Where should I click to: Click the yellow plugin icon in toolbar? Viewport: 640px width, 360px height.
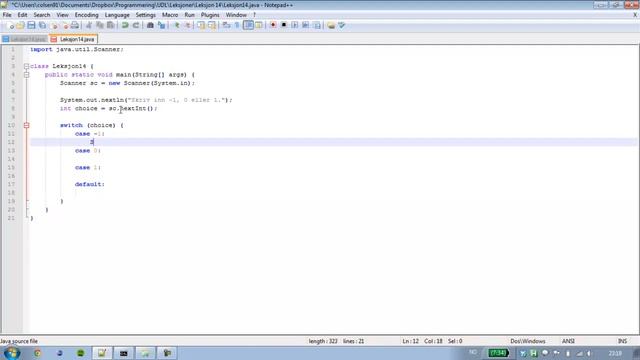[x=331, y=25]
